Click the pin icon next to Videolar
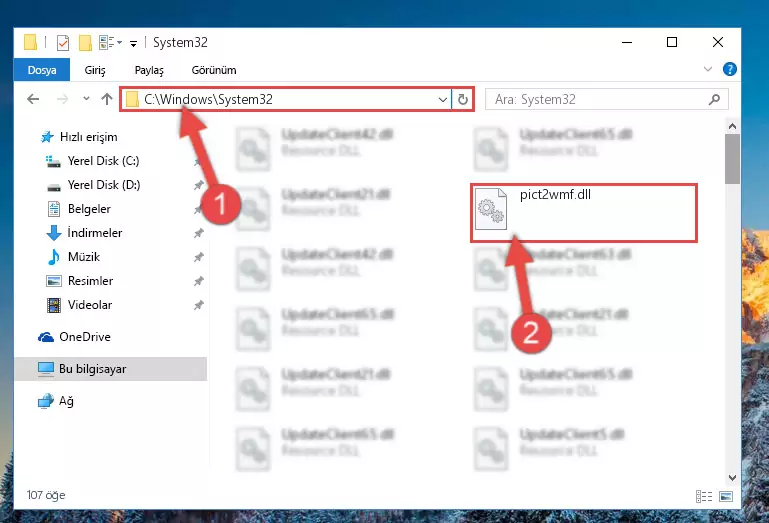The image size is (769, 523). (x=199, y=305)
